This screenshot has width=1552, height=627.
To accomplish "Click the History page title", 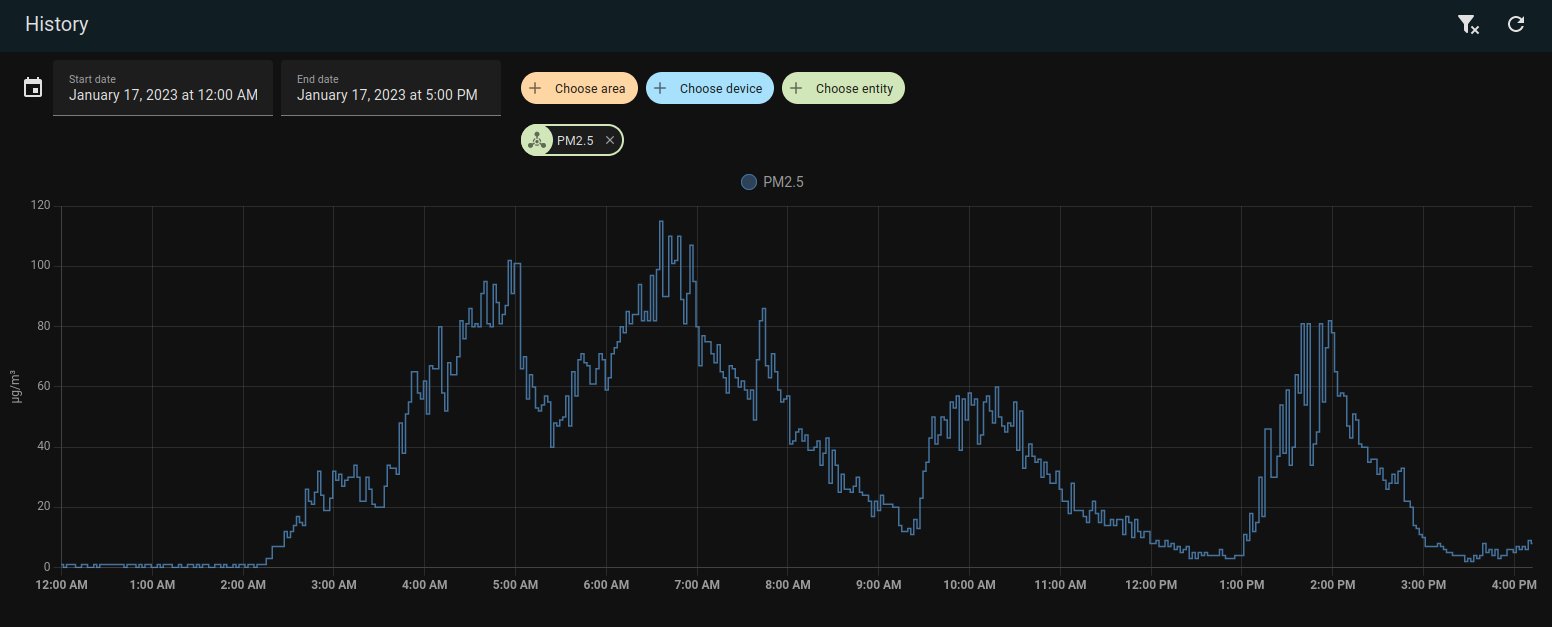I will [57, 24].
